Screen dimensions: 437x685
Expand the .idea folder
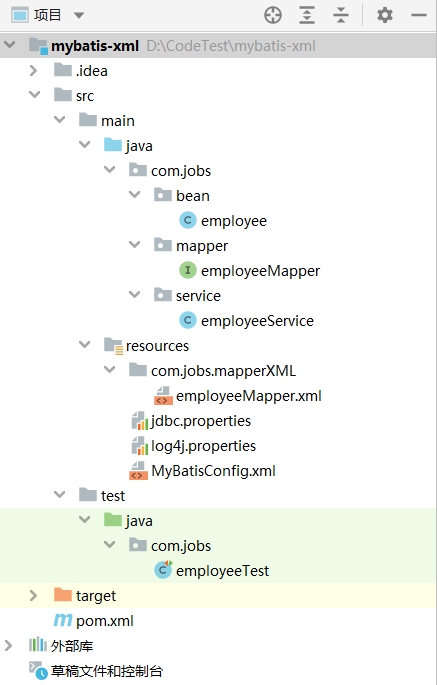(x=33, y=70)
